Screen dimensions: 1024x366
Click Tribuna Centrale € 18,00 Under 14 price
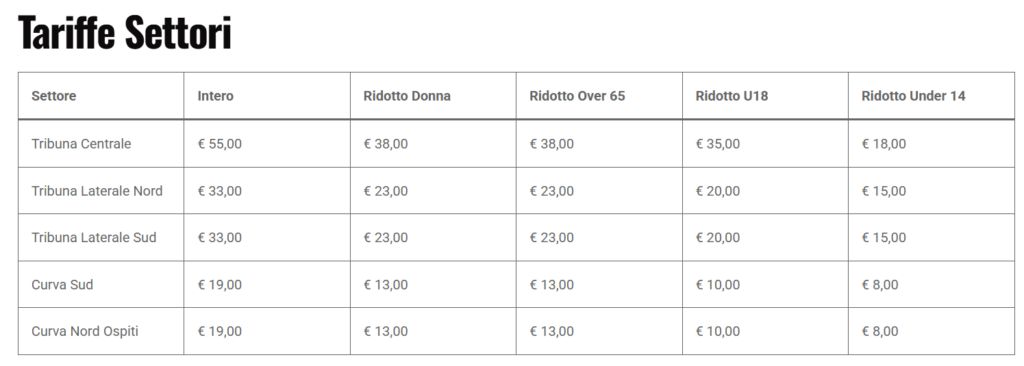coord(884,144)
